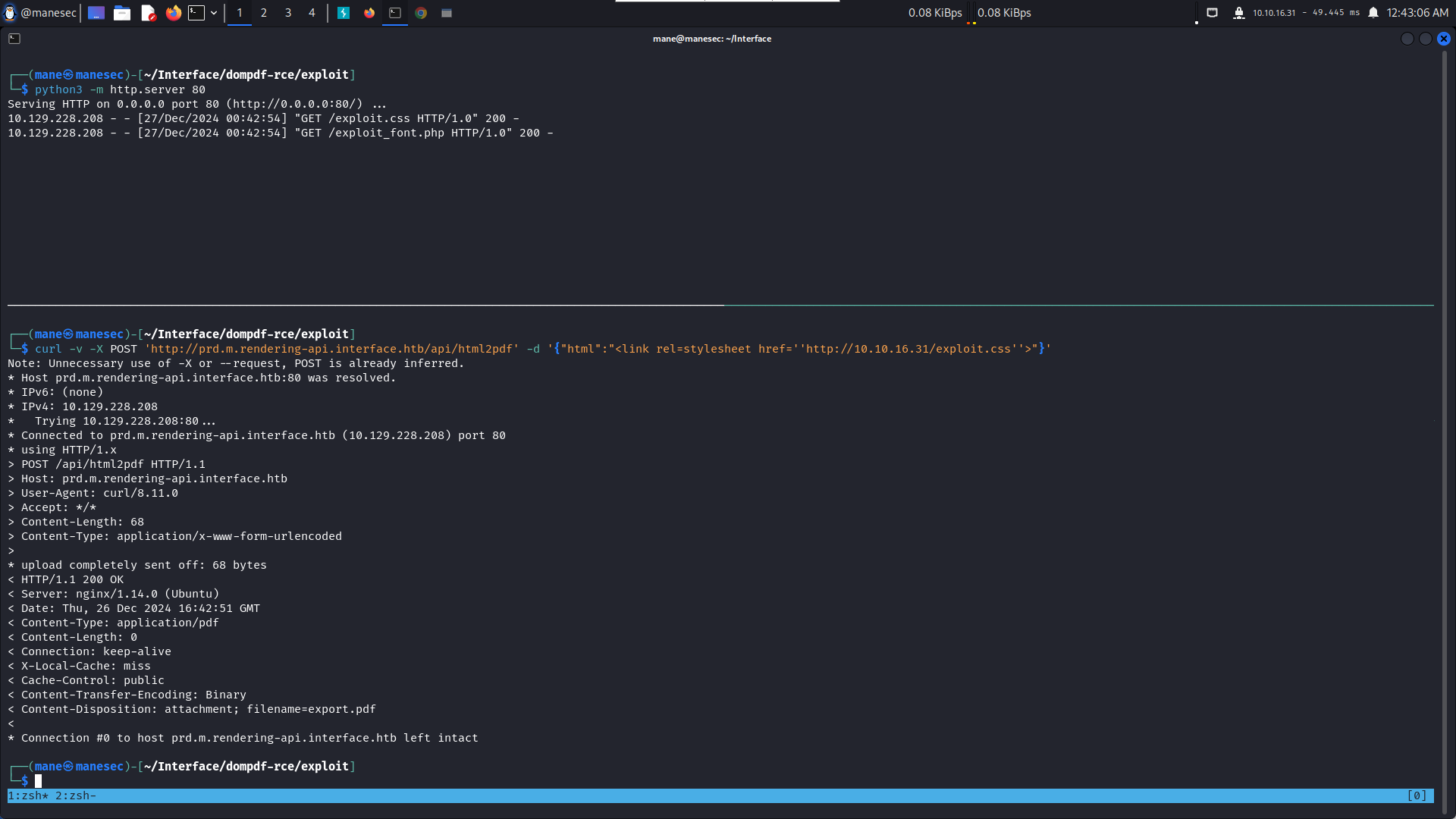Open the file manager launcher
Image resolution: width=1456 pixels, height=819 pixels.
click(x=122, y=13)
